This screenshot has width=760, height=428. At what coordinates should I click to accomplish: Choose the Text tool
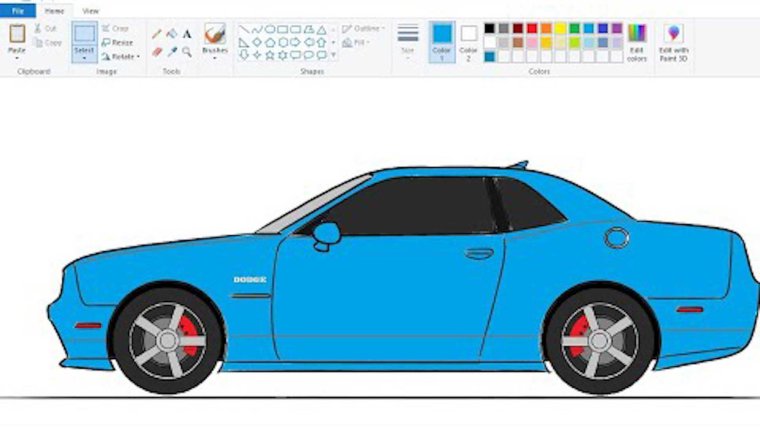187,34
